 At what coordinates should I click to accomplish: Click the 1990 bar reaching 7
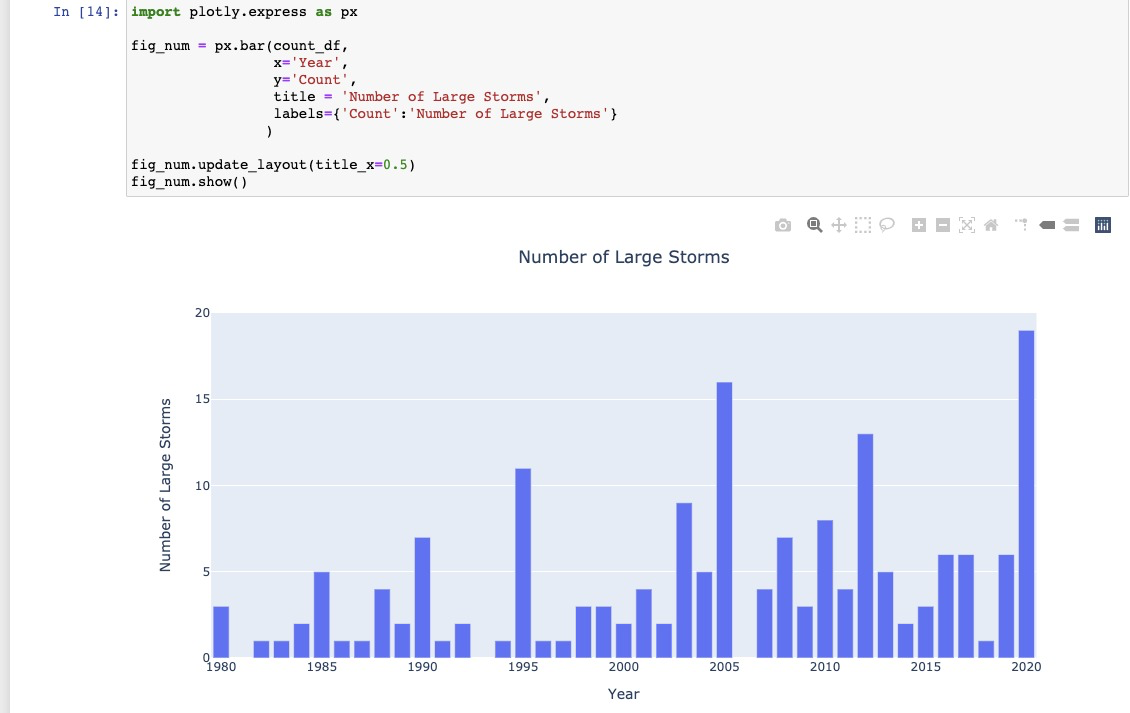tap(422, 598)
